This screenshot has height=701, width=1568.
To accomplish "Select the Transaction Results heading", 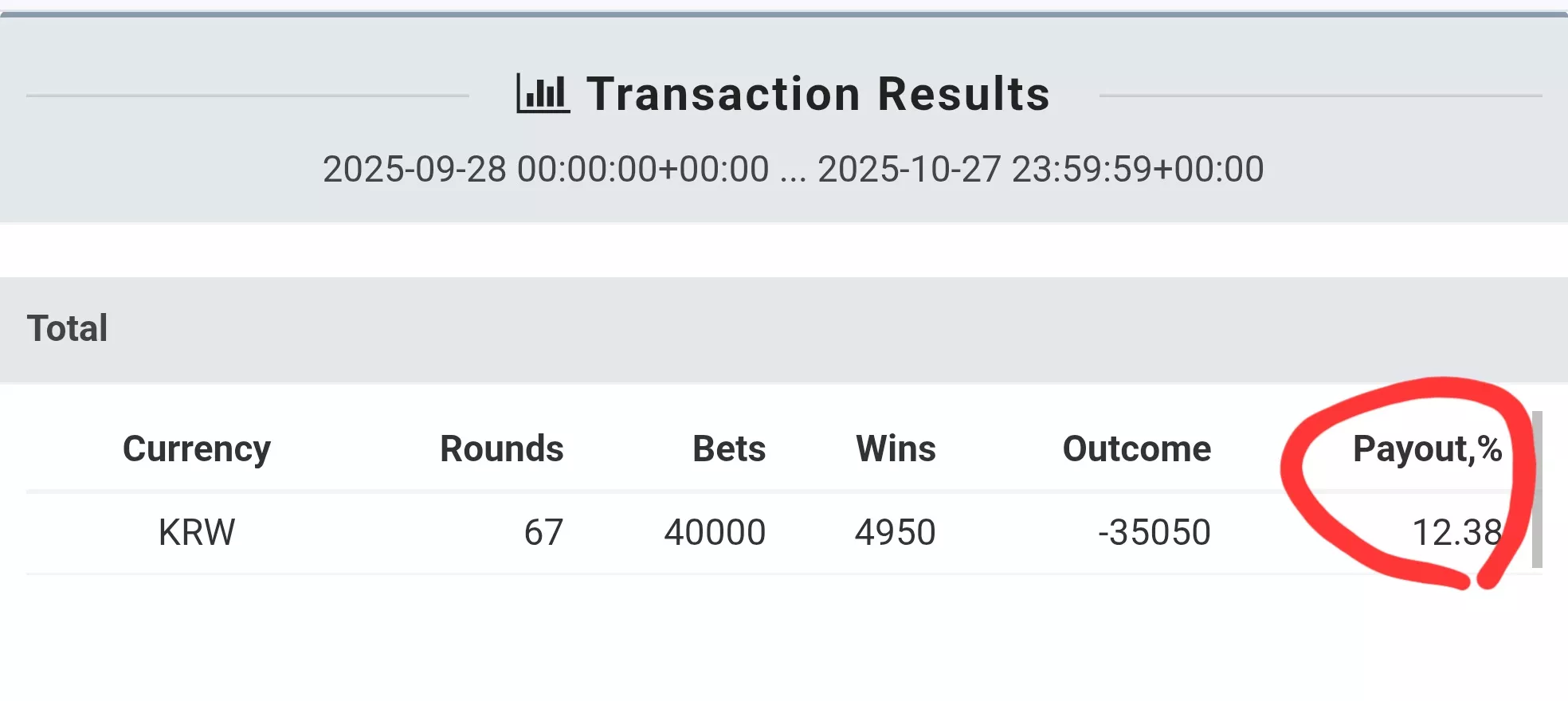I will point(818,94).
